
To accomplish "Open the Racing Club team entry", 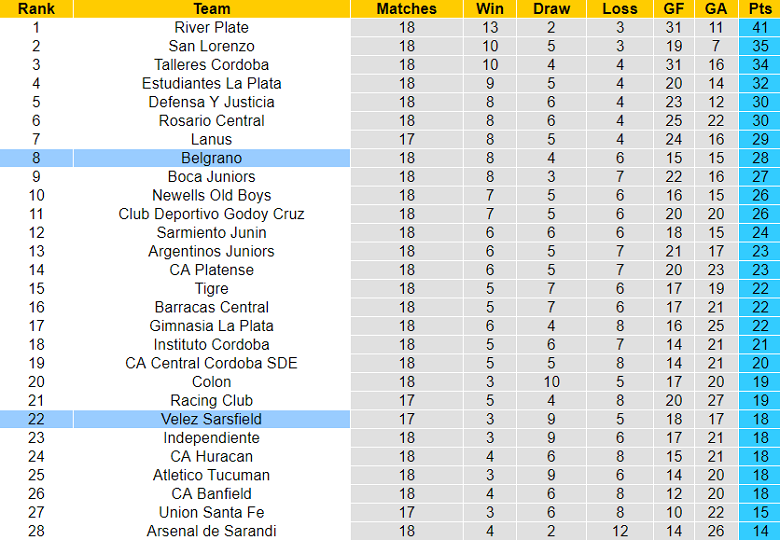I will coord(211,400).
